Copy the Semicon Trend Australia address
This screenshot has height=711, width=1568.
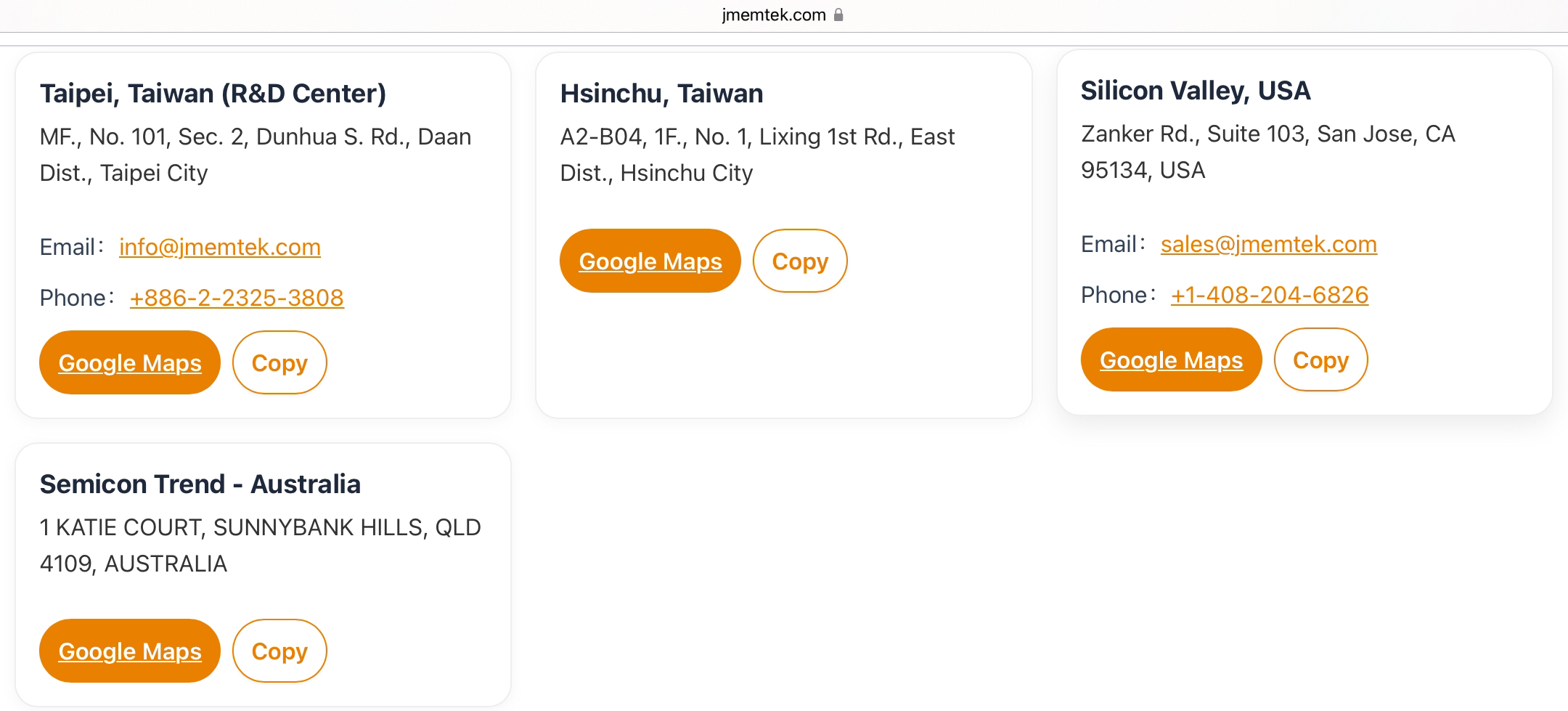[279, 651]
